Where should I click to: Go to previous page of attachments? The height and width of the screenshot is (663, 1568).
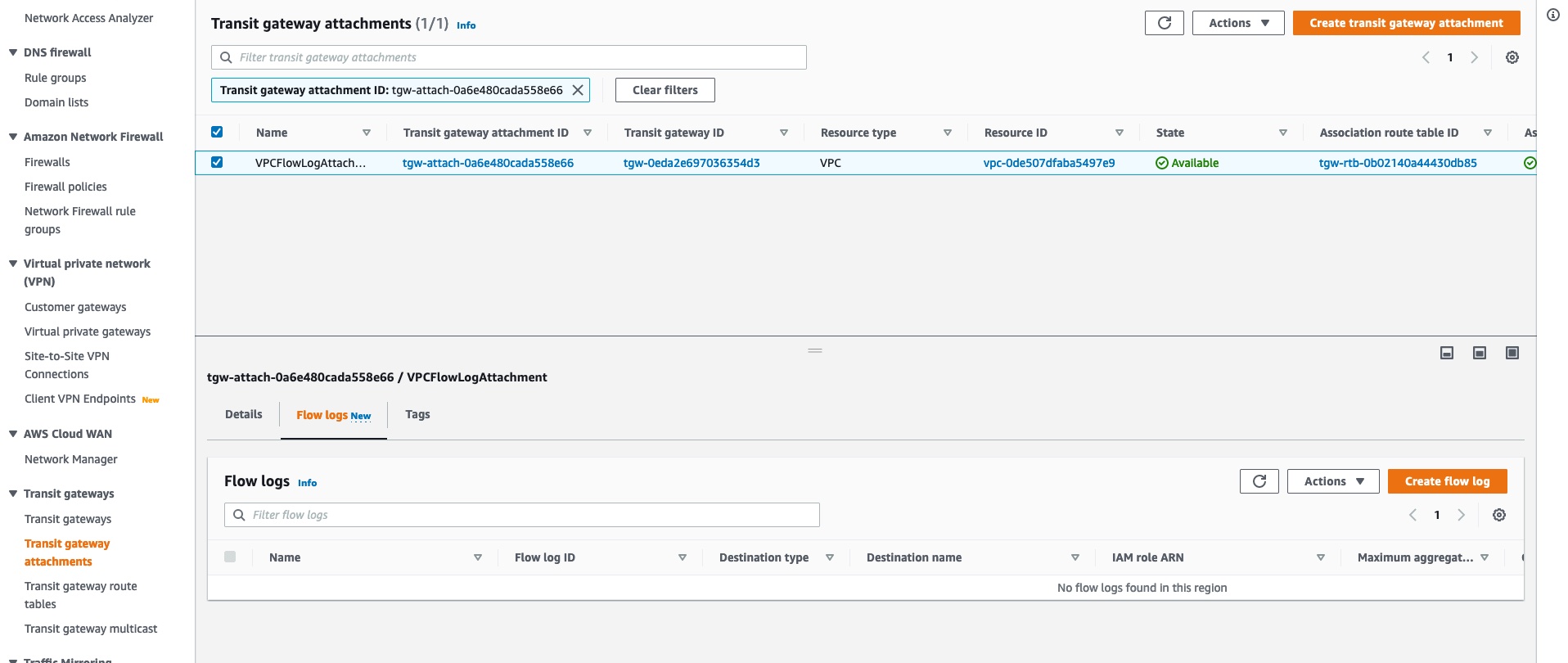tap(1426, 57)
